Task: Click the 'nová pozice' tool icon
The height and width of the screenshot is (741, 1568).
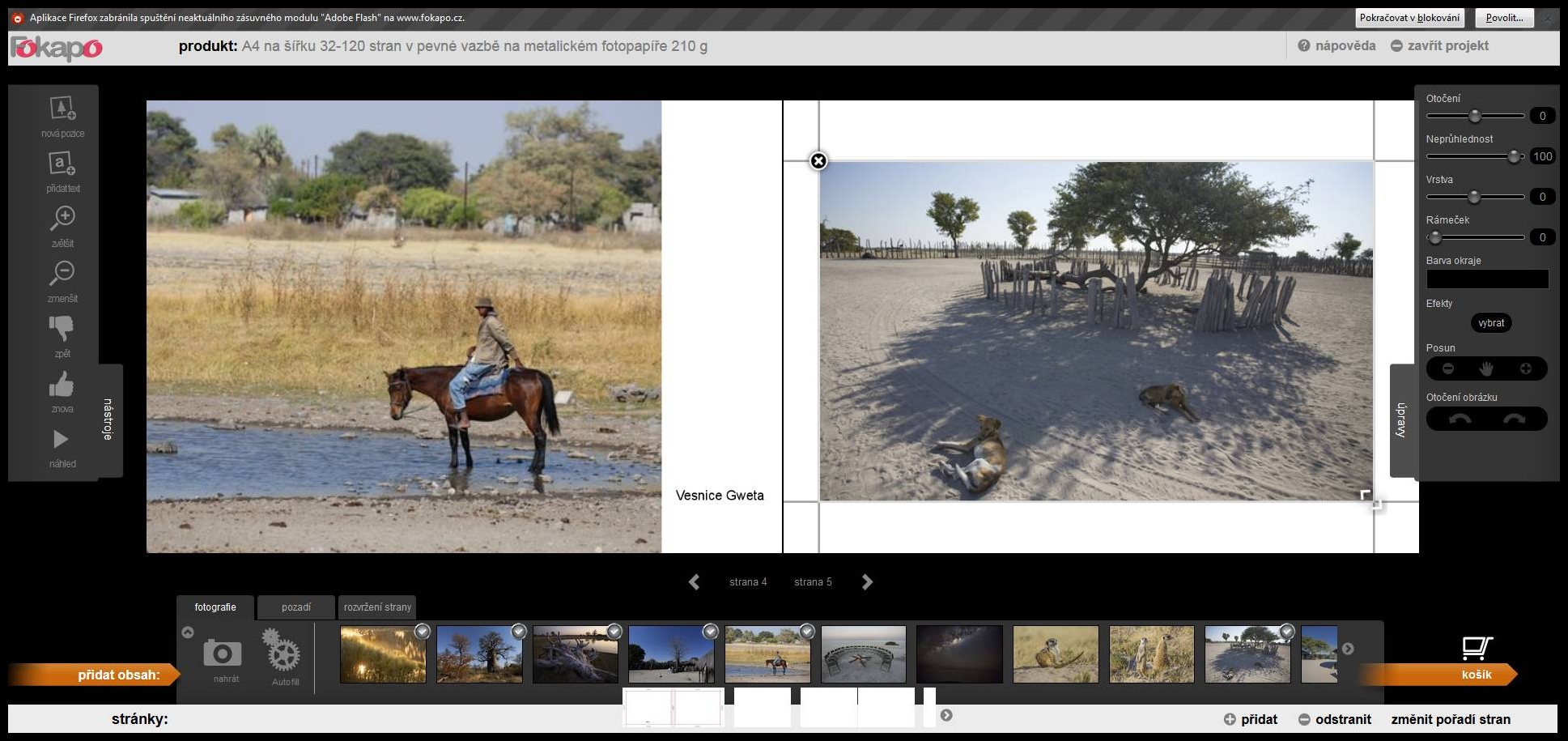Action: [x=62, y=109]
